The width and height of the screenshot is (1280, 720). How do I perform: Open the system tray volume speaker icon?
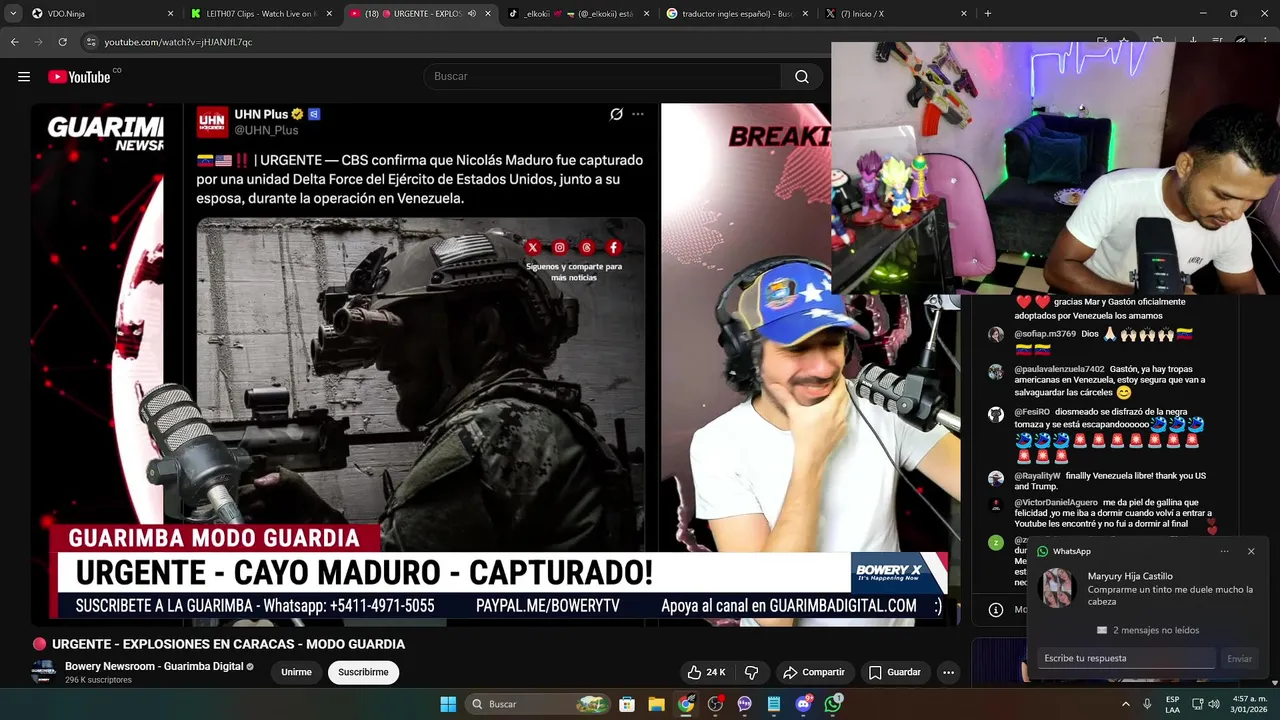(x=1213, y=704)
